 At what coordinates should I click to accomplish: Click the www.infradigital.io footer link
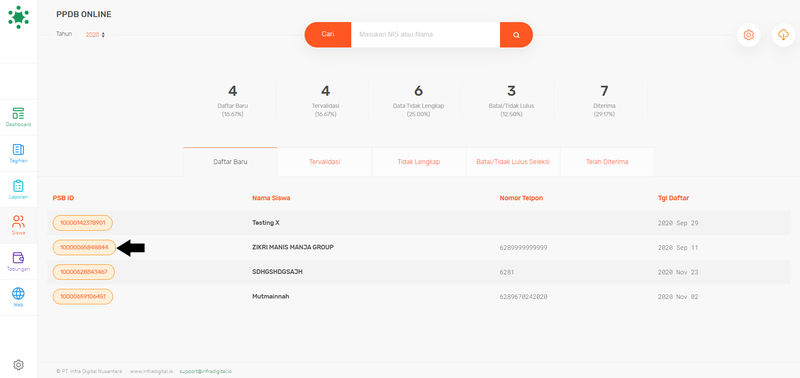coord(151,371)
